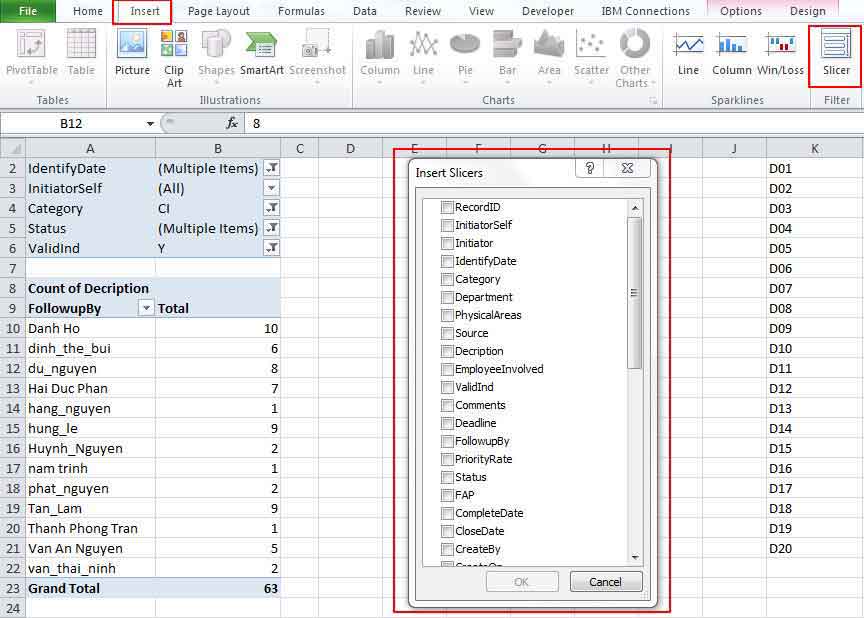The height and width of the screenshot is (618, 864).
Task: Click the Table icon in Tables group
Action: coord(81,54)
